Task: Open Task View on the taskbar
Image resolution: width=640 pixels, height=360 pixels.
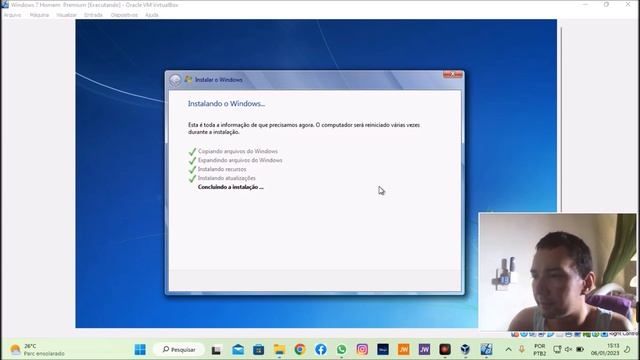Action: tap(216, 350)
